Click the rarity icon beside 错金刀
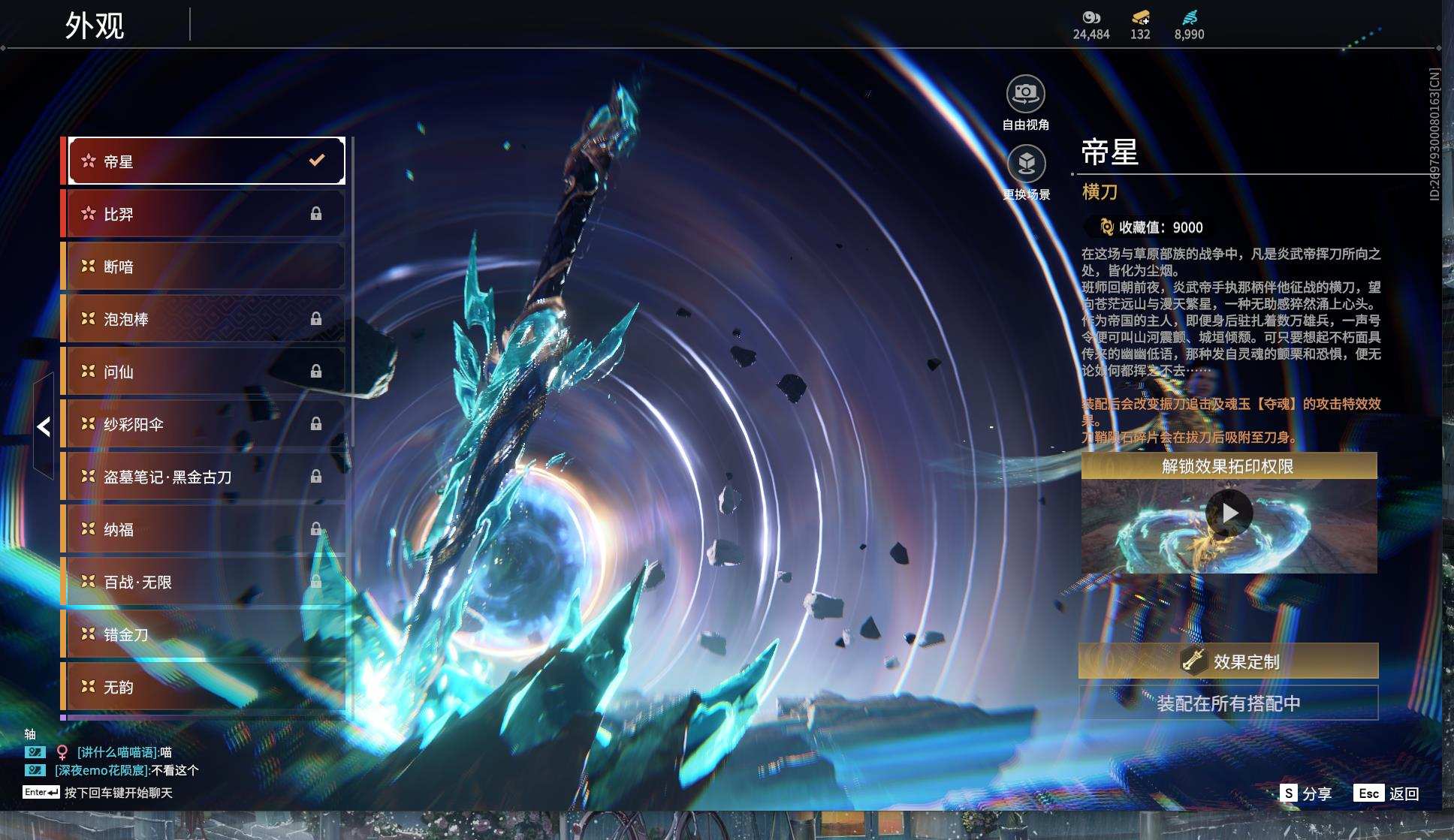The width and height of the screenshot is (1454, 840). click(89, 634)
